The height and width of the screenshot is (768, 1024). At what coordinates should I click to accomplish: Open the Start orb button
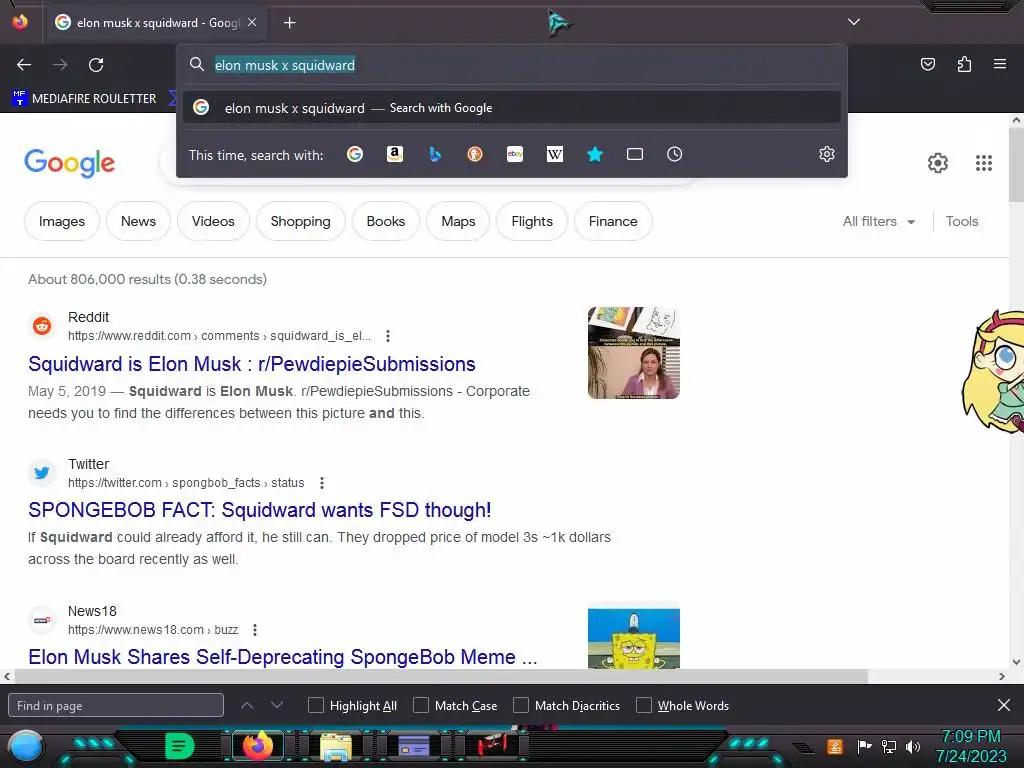[x=26, y=747]
